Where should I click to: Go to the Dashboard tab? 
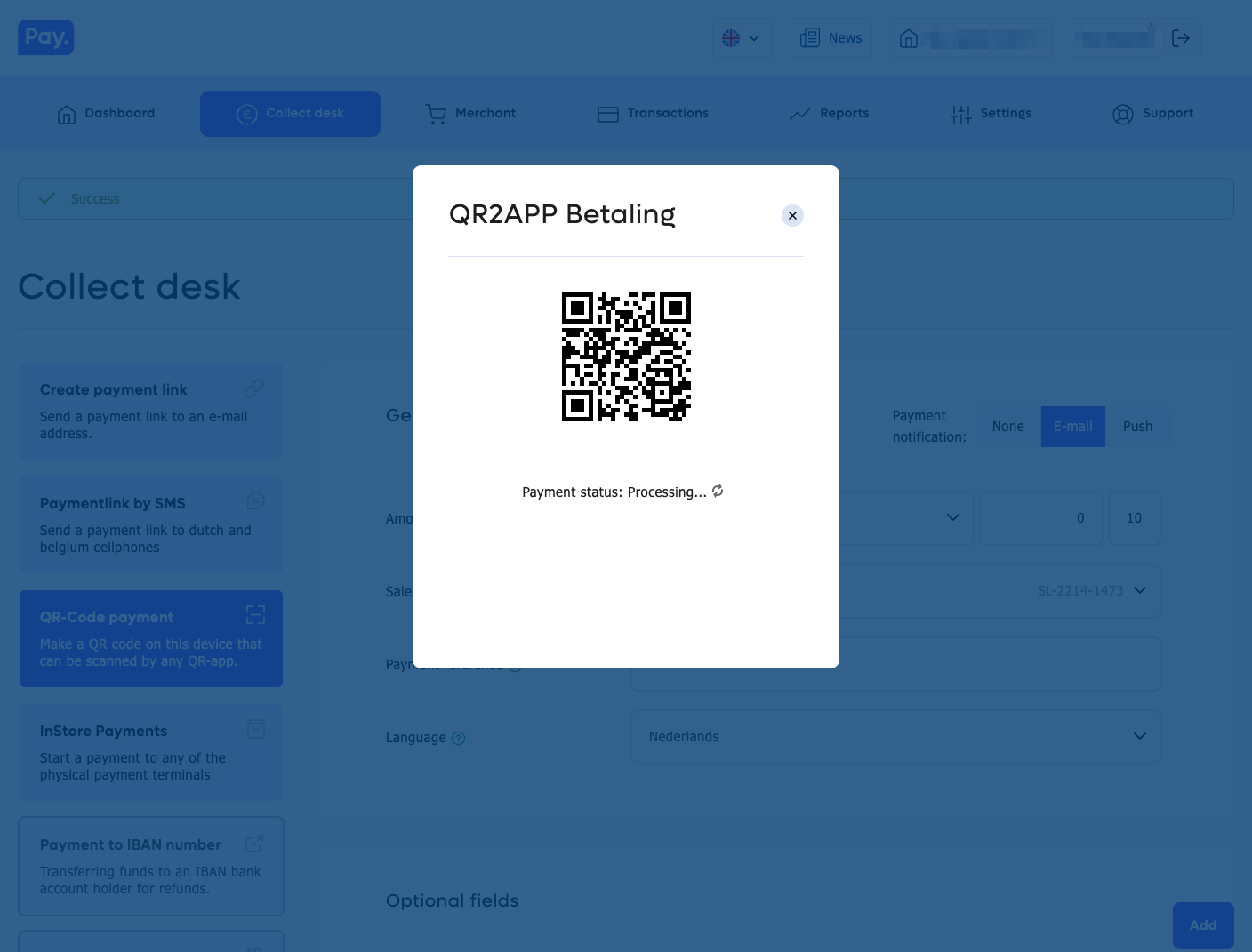point(106,114)
